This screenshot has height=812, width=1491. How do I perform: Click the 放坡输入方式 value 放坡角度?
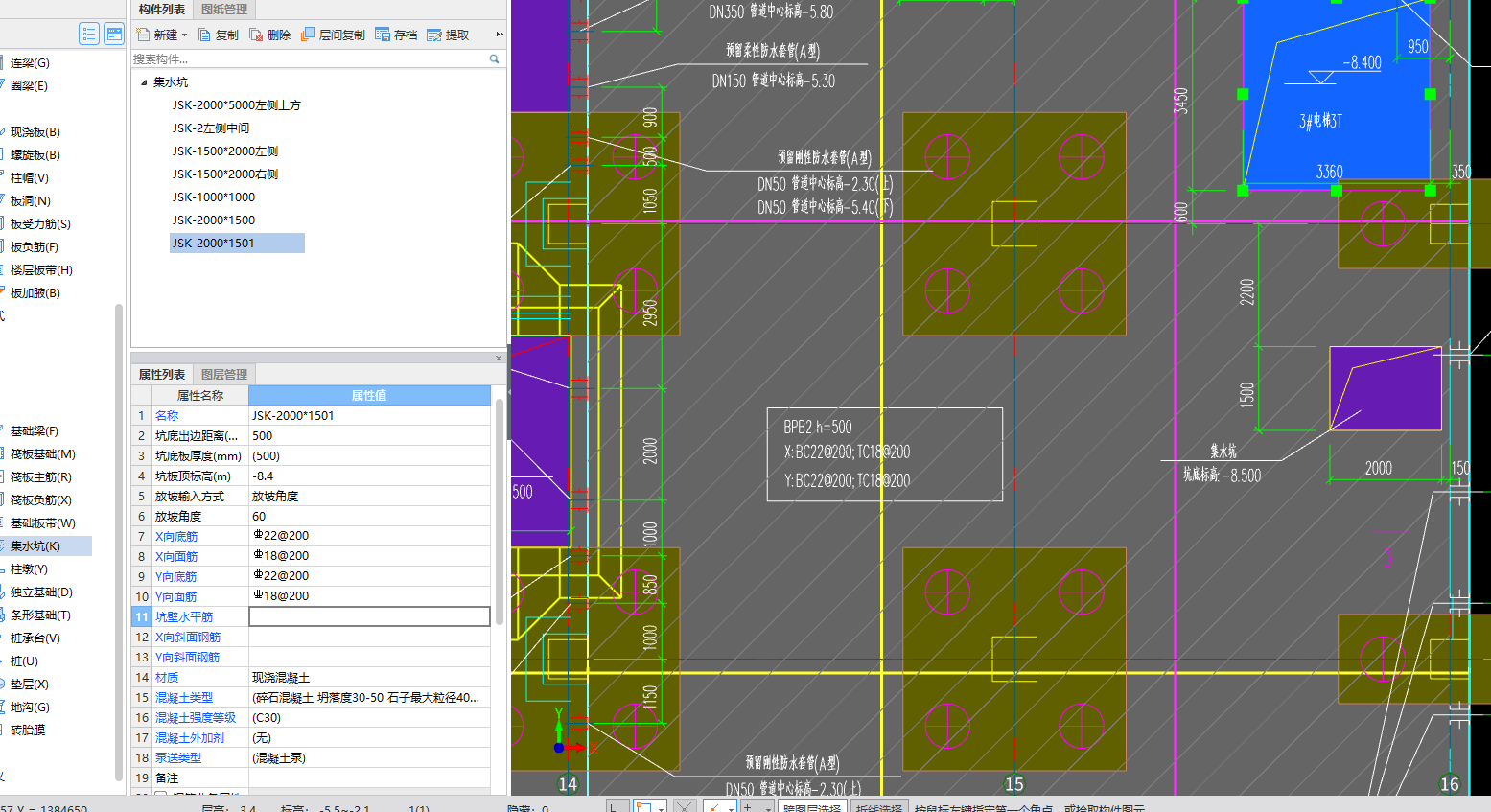[x=369, y=496]
